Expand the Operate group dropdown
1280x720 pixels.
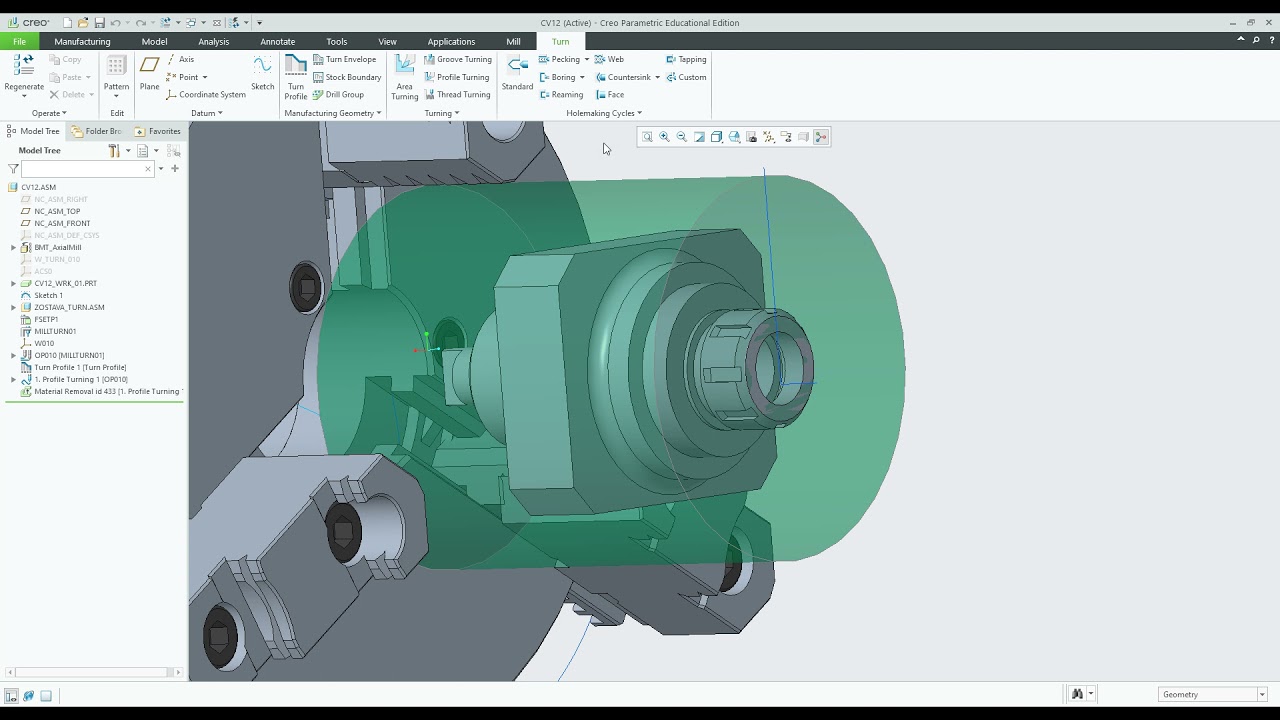49,113
